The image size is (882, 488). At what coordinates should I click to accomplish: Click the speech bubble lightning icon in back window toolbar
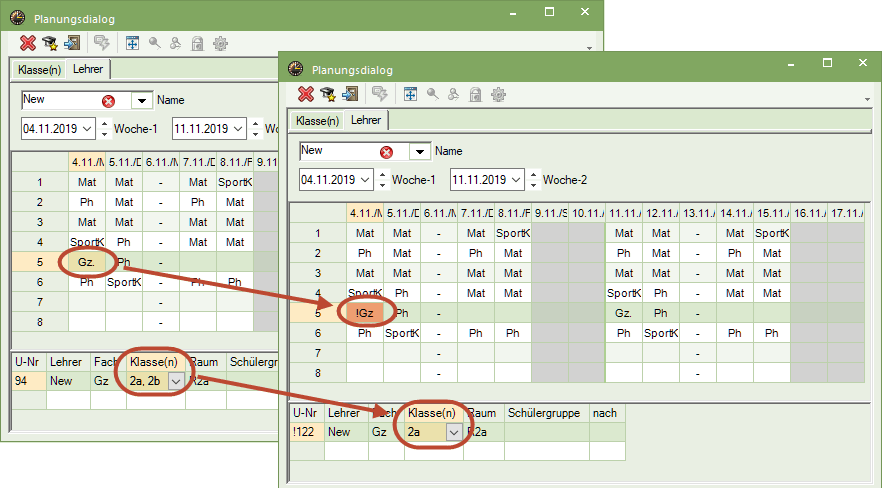tap(102, 43)
